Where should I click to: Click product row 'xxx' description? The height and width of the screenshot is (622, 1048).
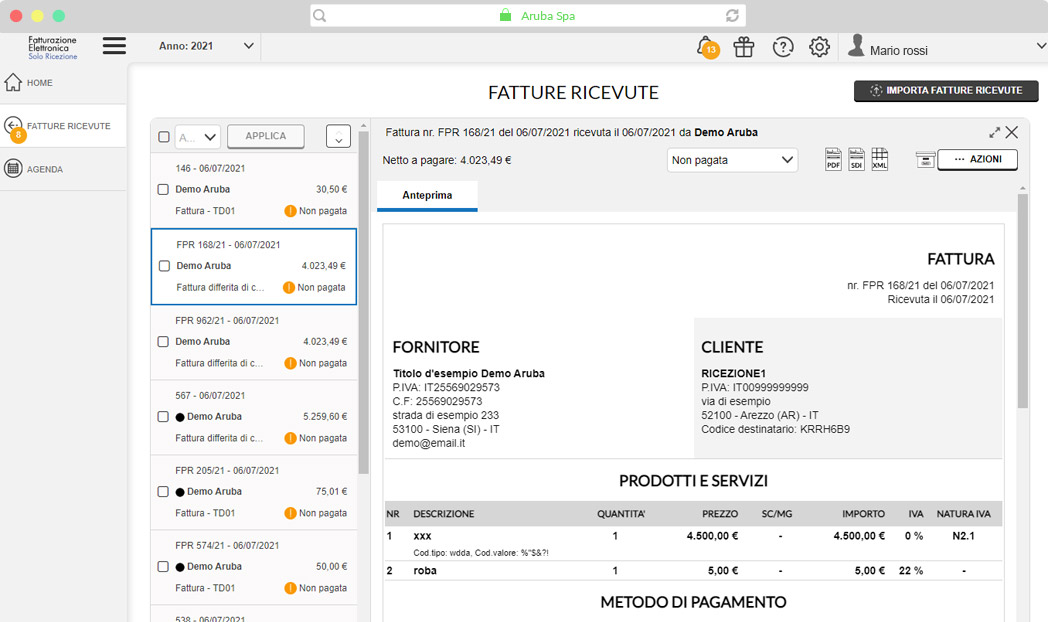[x=422, y=536]
